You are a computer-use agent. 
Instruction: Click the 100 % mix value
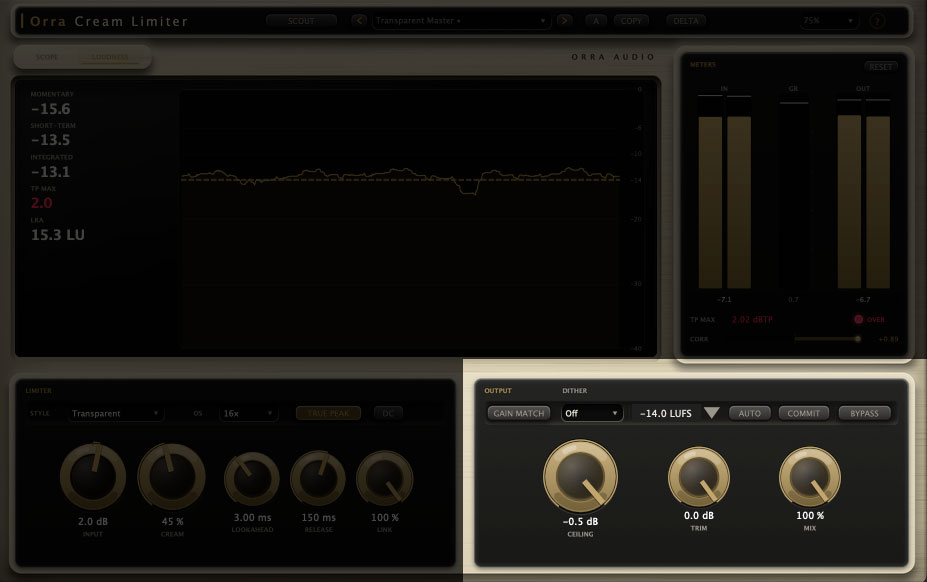tap(810, 516)
